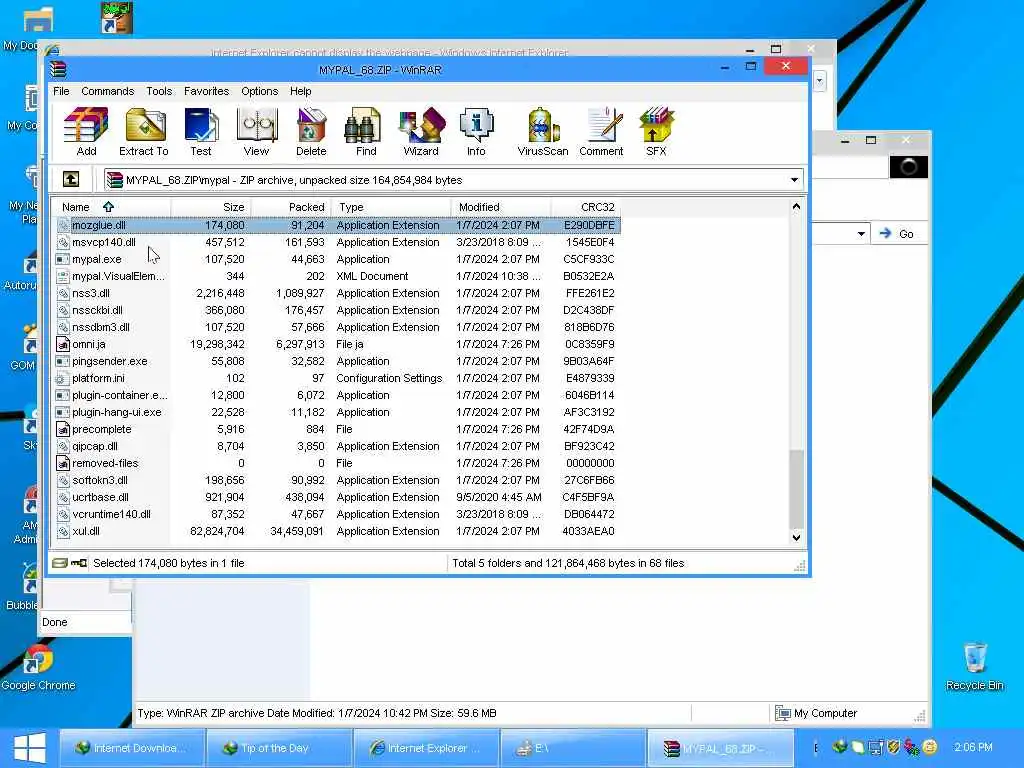Open the File menu
Image resolution: width=1024 pixels, height=768 pixels.
(x=61, y=91)
